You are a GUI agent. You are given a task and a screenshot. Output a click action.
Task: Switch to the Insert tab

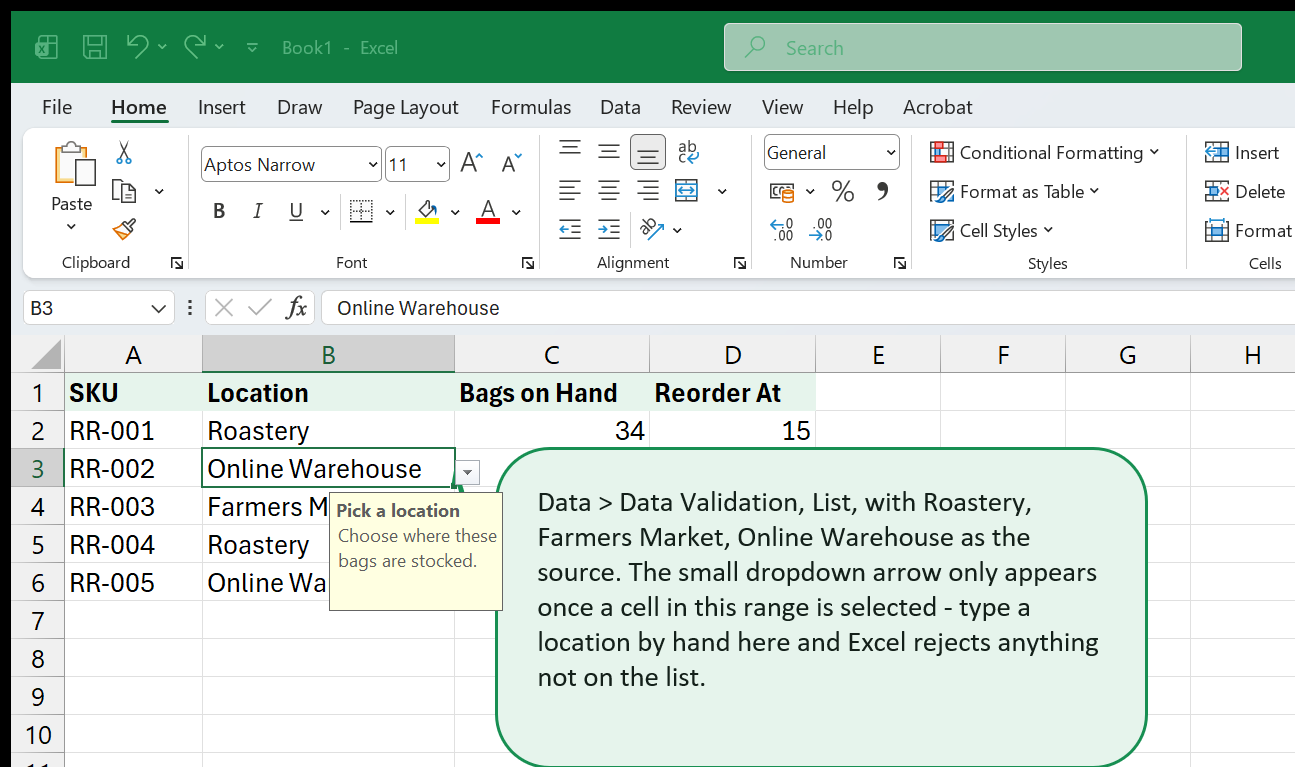[222, 107]
